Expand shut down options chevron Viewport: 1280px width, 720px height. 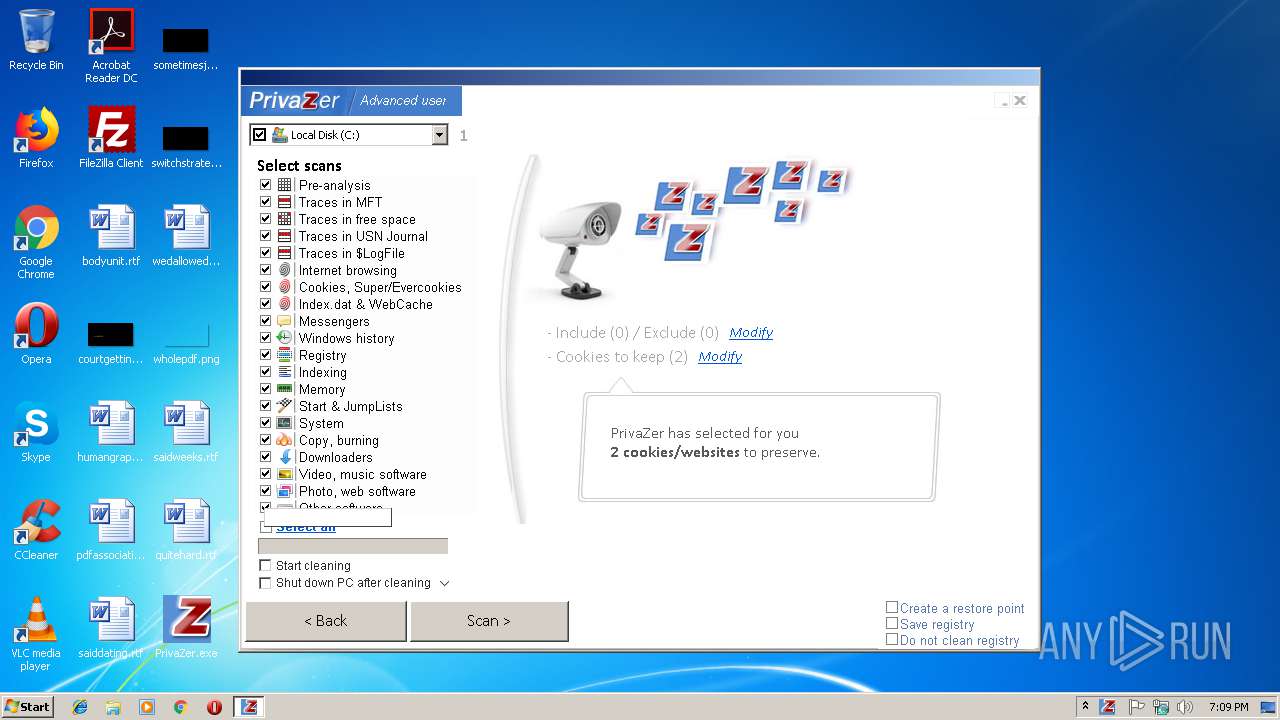[x=445, y=583]
